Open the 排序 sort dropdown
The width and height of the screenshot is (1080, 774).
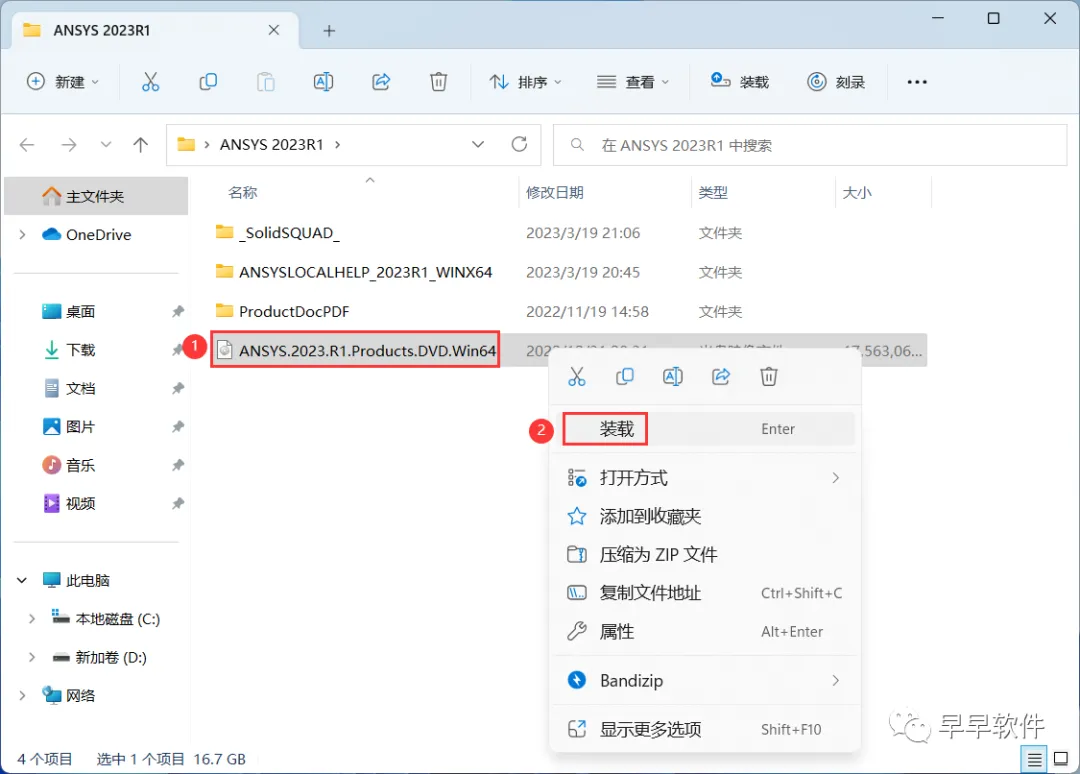pos(526,82)
